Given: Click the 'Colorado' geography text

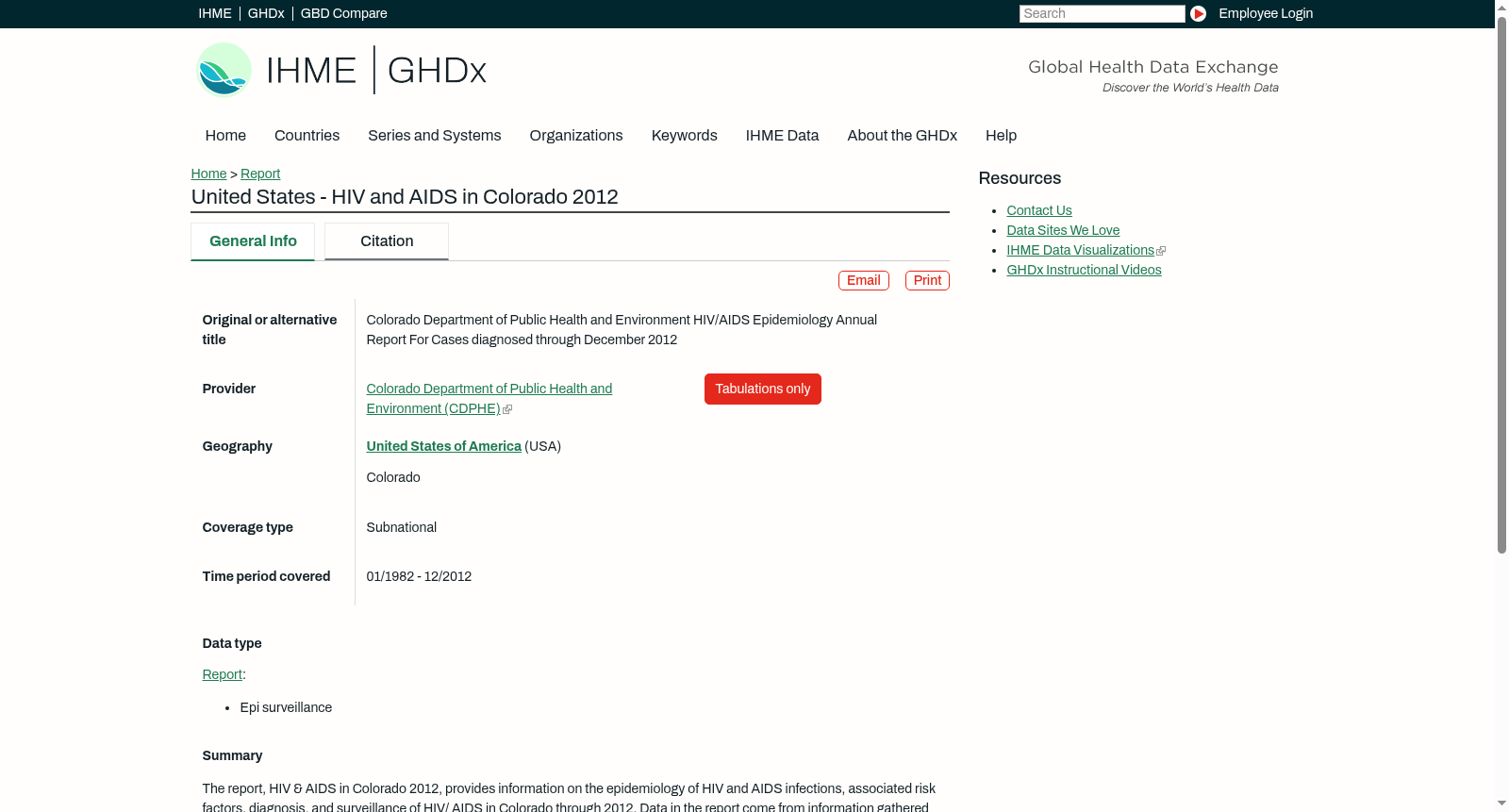Looking at the screenshot, I should (x=393, y=477).
